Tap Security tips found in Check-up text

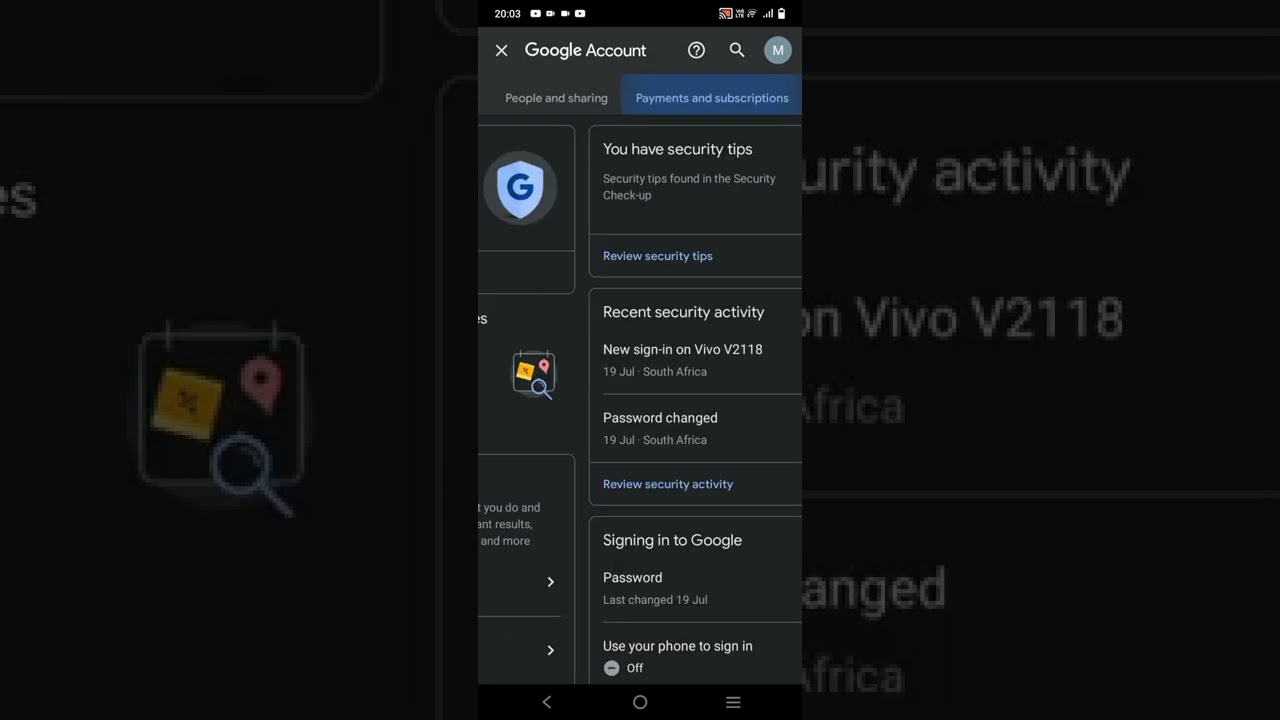[x=689, y=187]
